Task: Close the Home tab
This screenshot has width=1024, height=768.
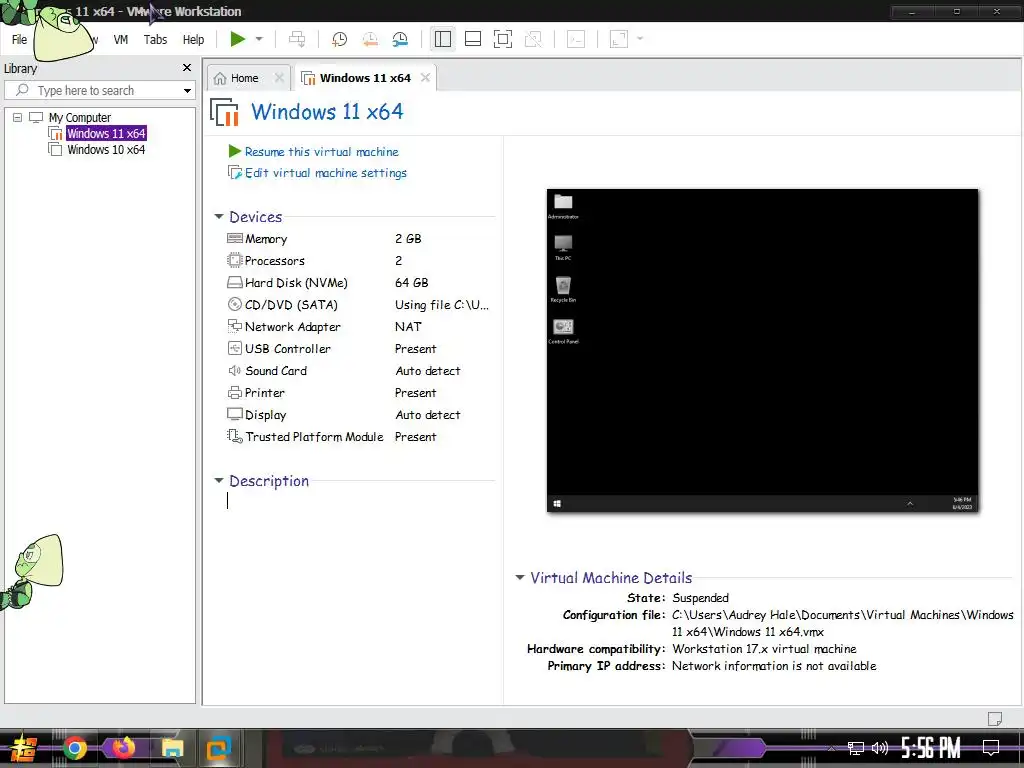Action: 280,78
